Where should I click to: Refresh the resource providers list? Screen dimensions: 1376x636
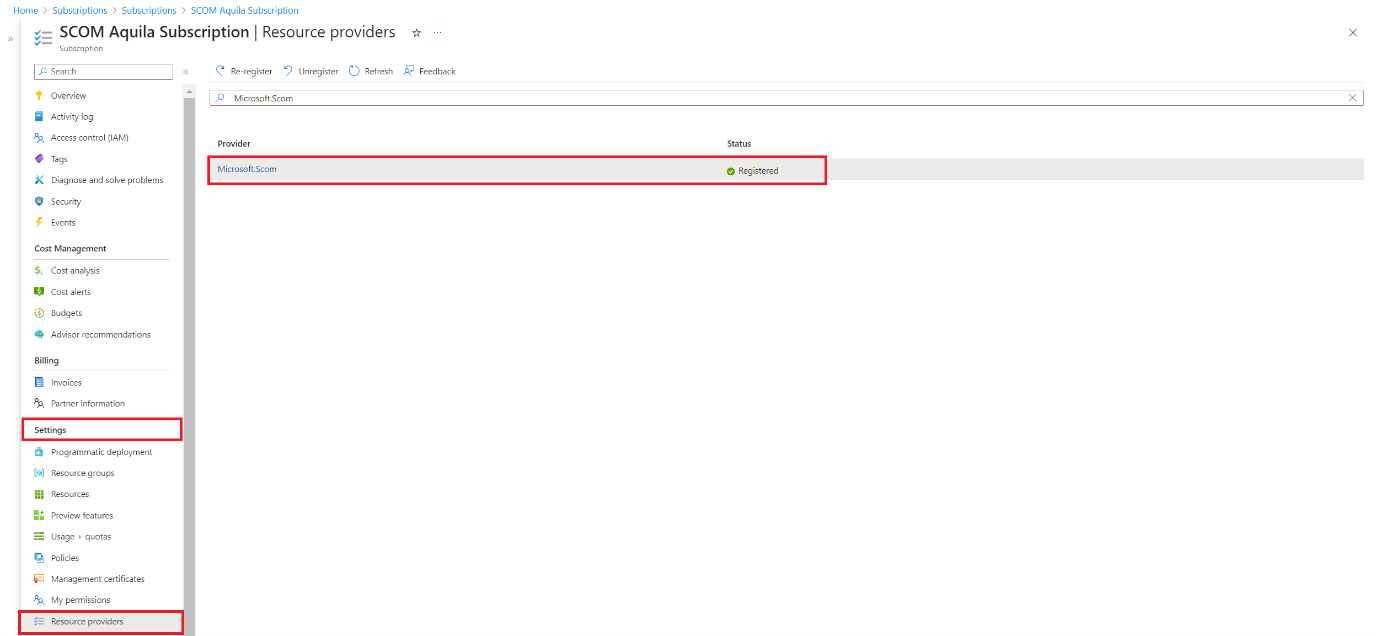pos(370,71)
